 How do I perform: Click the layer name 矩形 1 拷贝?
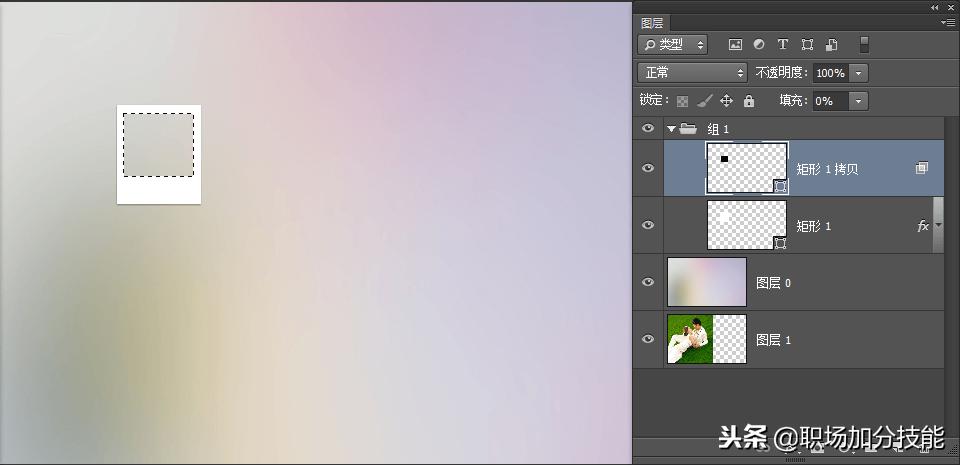827,169
